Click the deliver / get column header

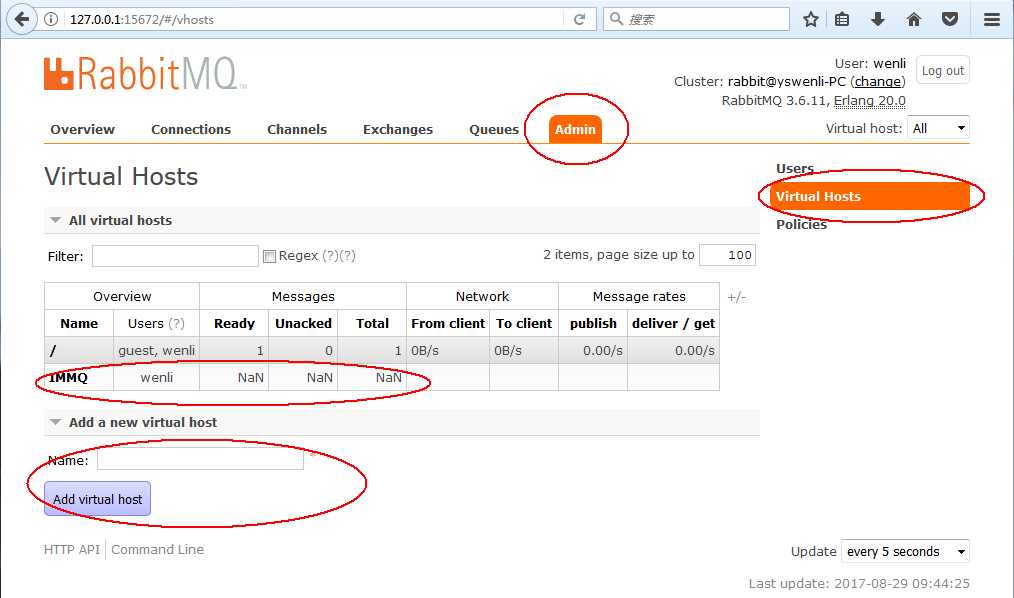coord(673,323)
